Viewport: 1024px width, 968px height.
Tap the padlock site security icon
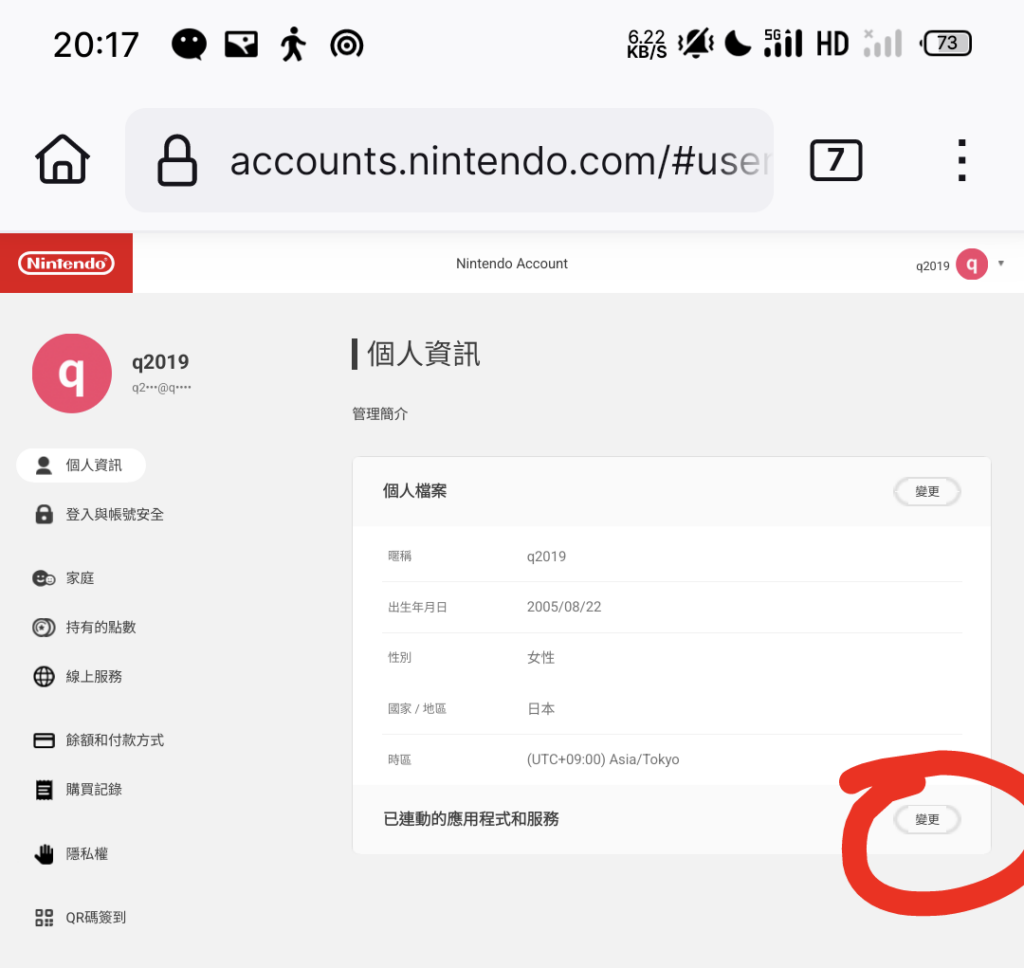177,161
